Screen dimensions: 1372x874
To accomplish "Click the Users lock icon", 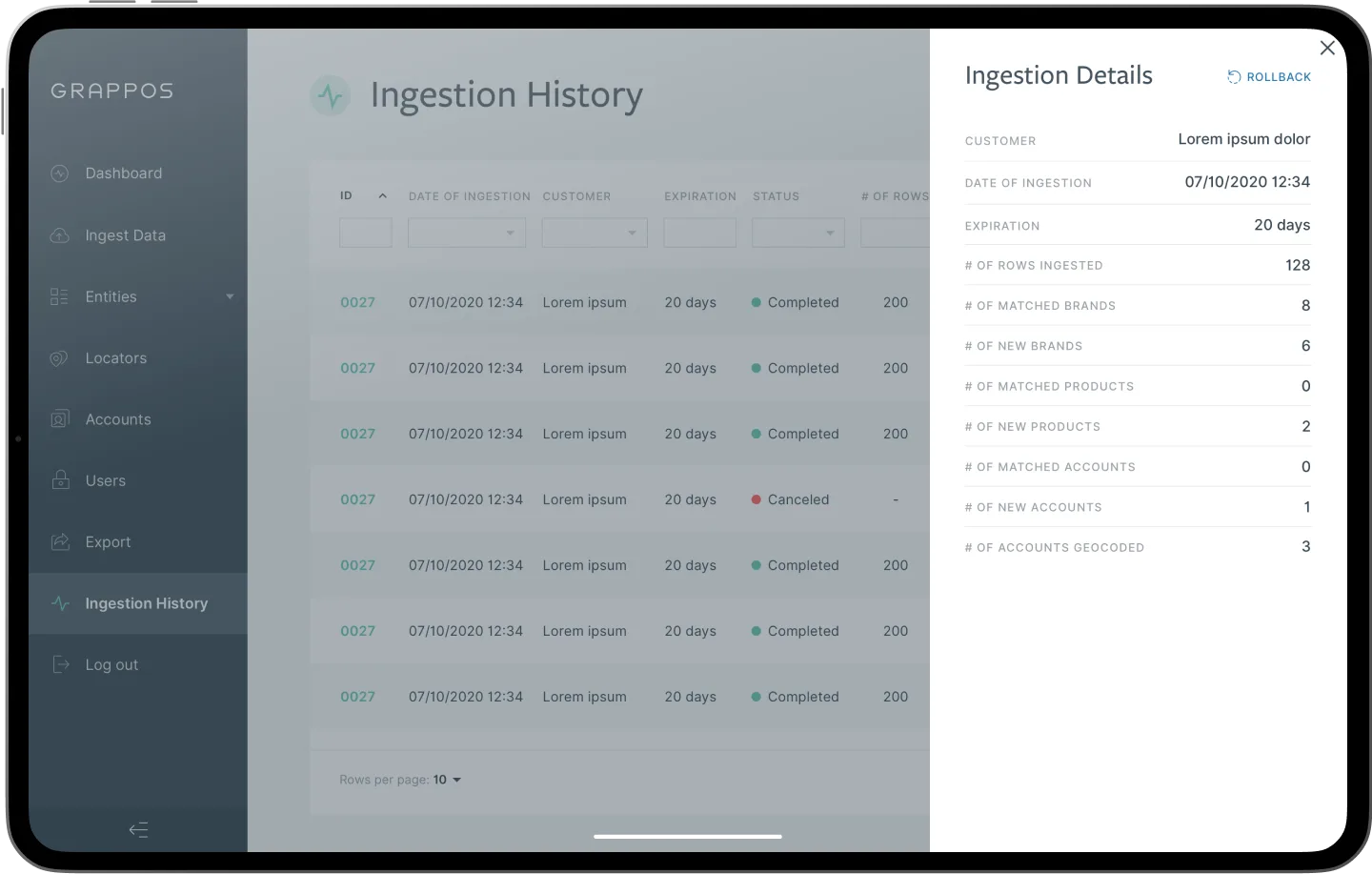I will click(60, 480).
